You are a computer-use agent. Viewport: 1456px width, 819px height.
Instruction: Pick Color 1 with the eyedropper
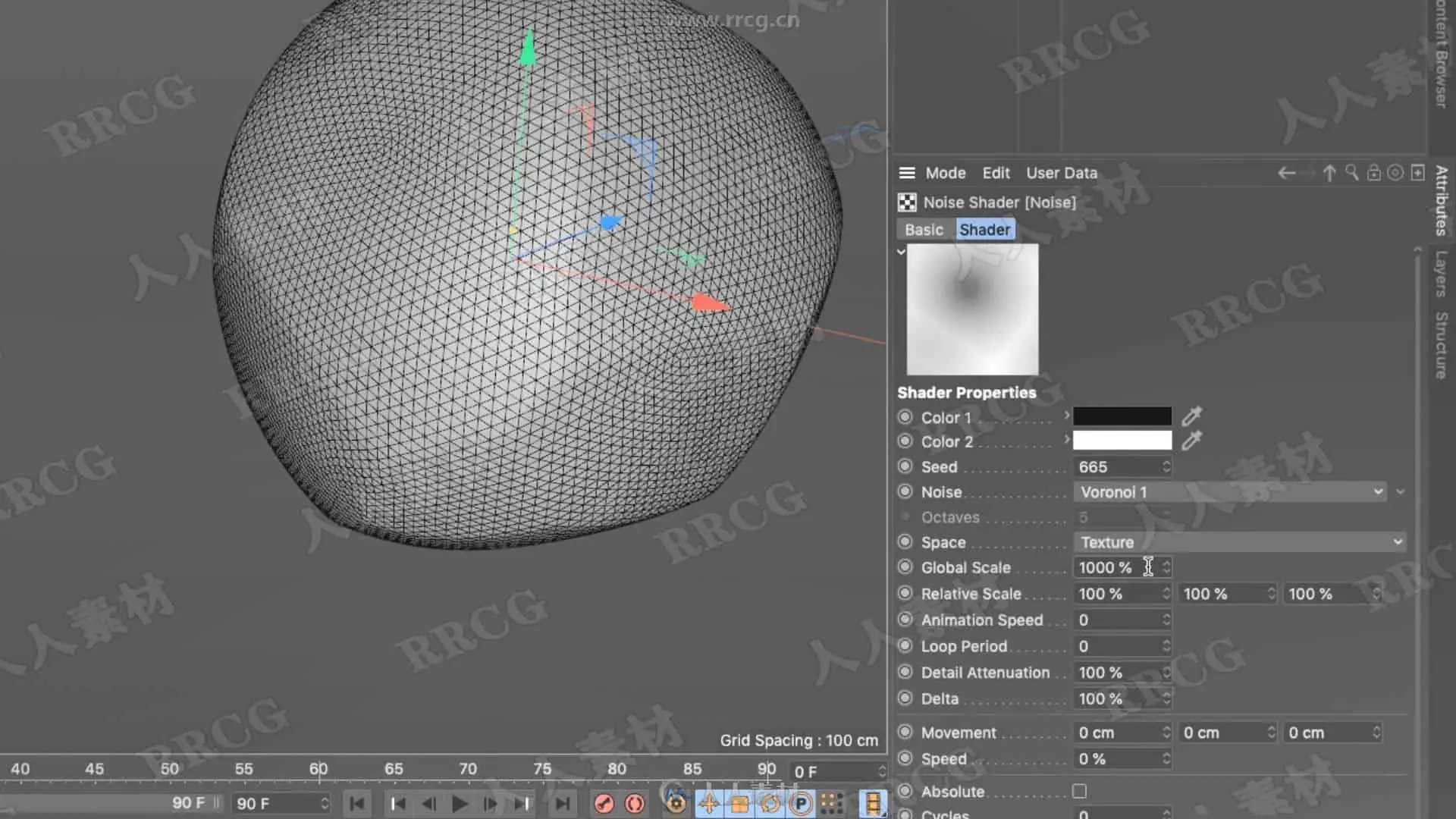[x=1191, y=416]
